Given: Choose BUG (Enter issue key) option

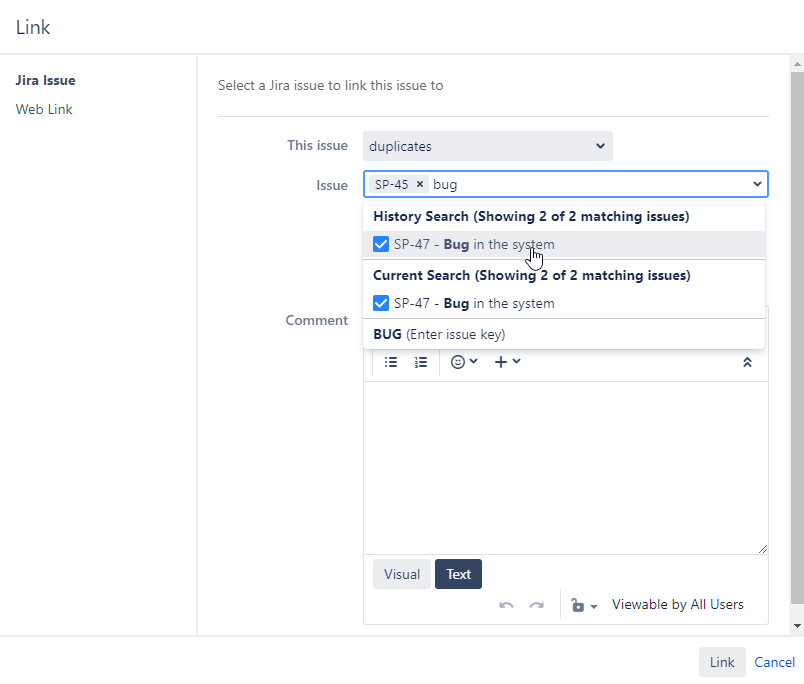Looking at the screenshot, I should click(x=564, y=334).
